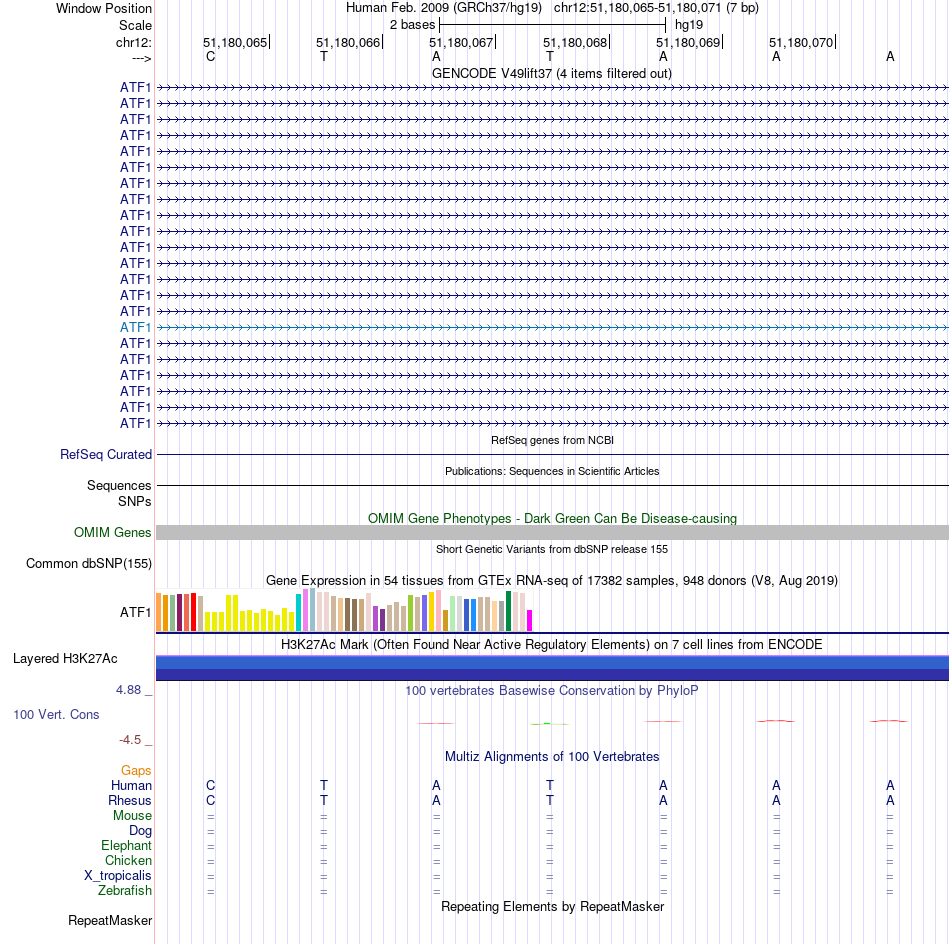Click the chr12: ruler label

click(x=134, y=42)
